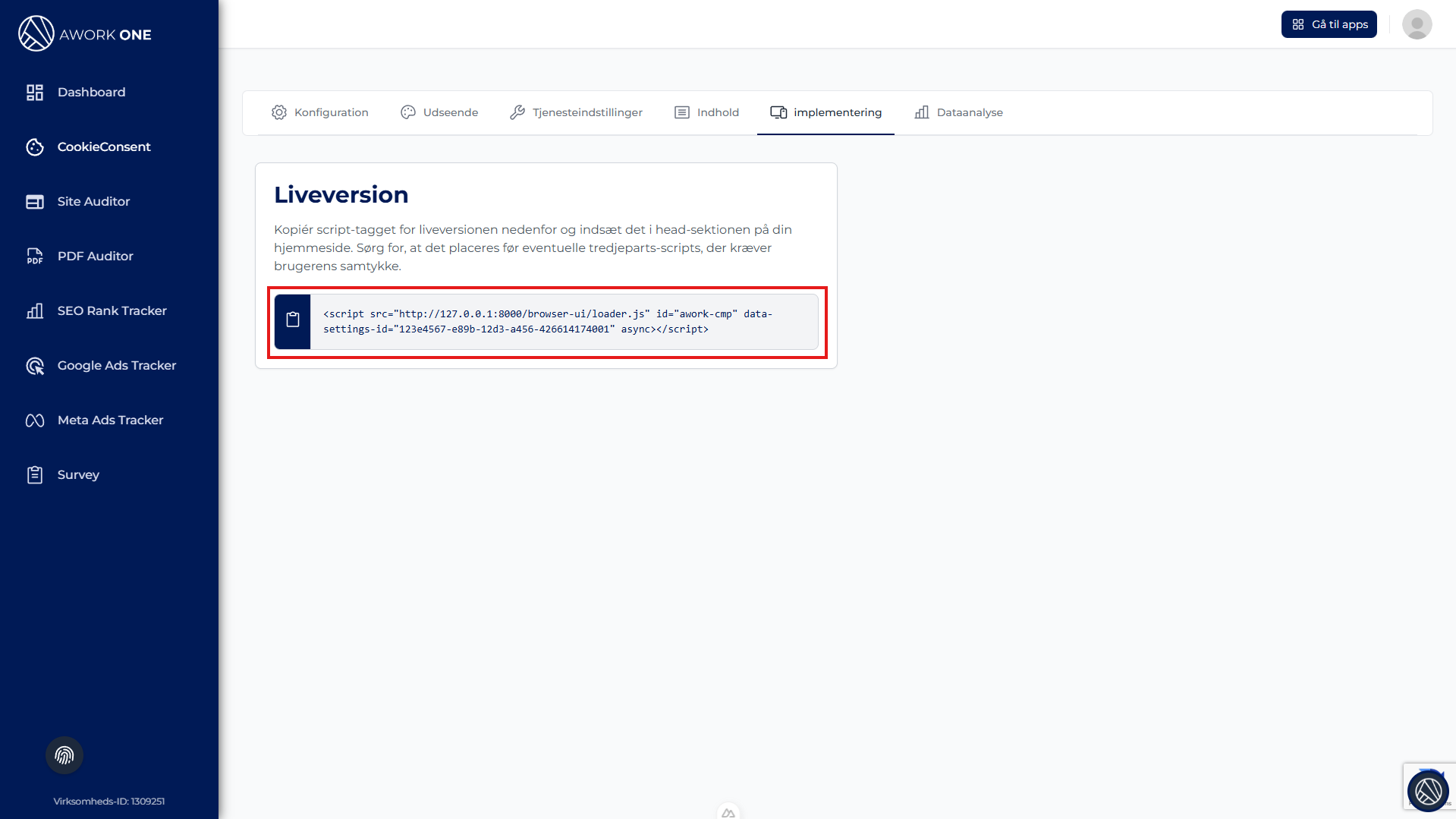Click the floating Awork widget icon
Viewport: 1456px width, 819px height.
click(1427, 791)
